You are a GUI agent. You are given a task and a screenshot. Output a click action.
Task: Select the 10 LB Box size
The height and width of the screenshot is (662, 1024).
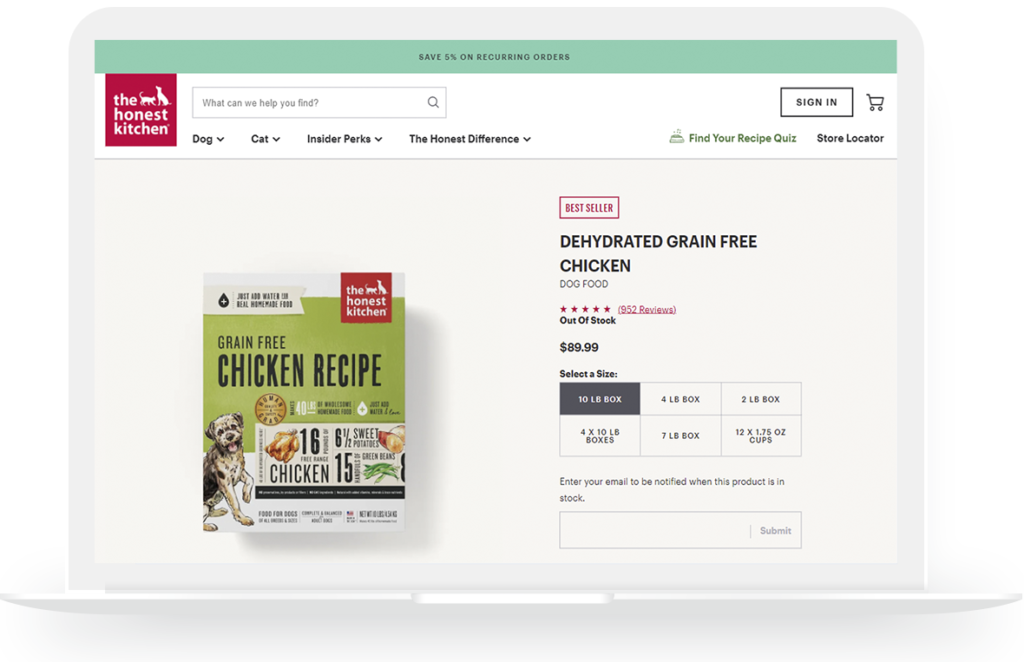pos(600,399)
